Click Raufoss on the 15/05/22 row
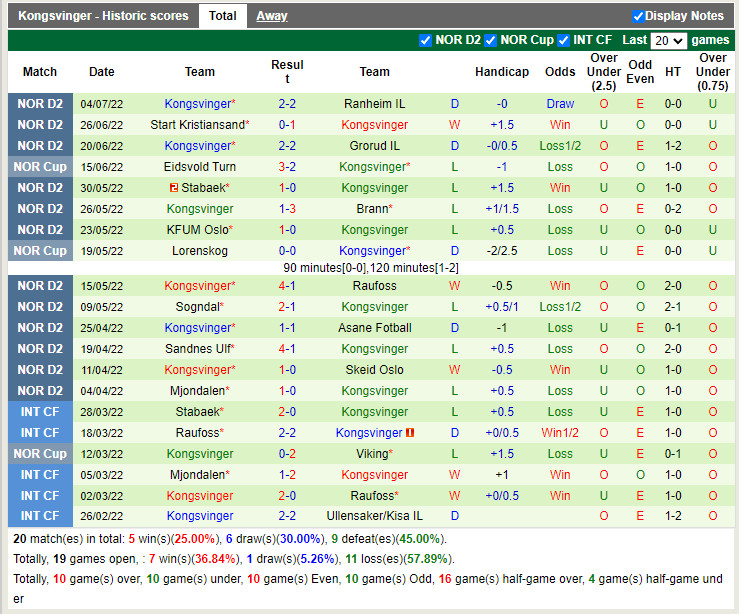739x614 pixels. point(374,286)
